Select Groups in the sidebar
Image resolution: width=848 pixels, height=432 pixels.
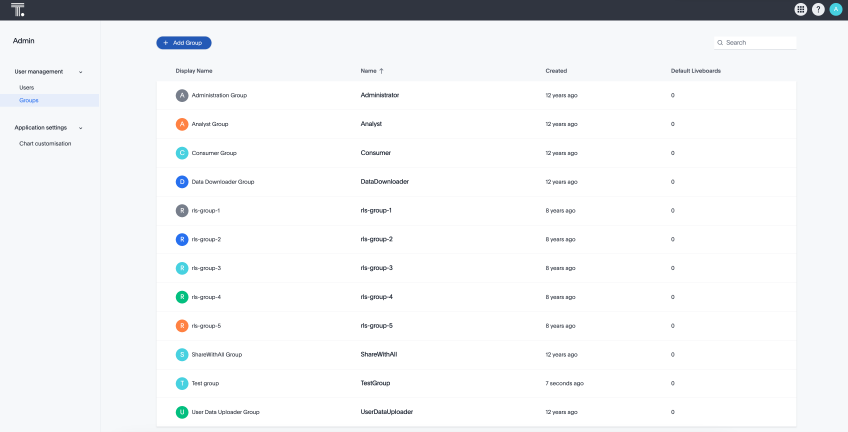click(x=29, y=100)
